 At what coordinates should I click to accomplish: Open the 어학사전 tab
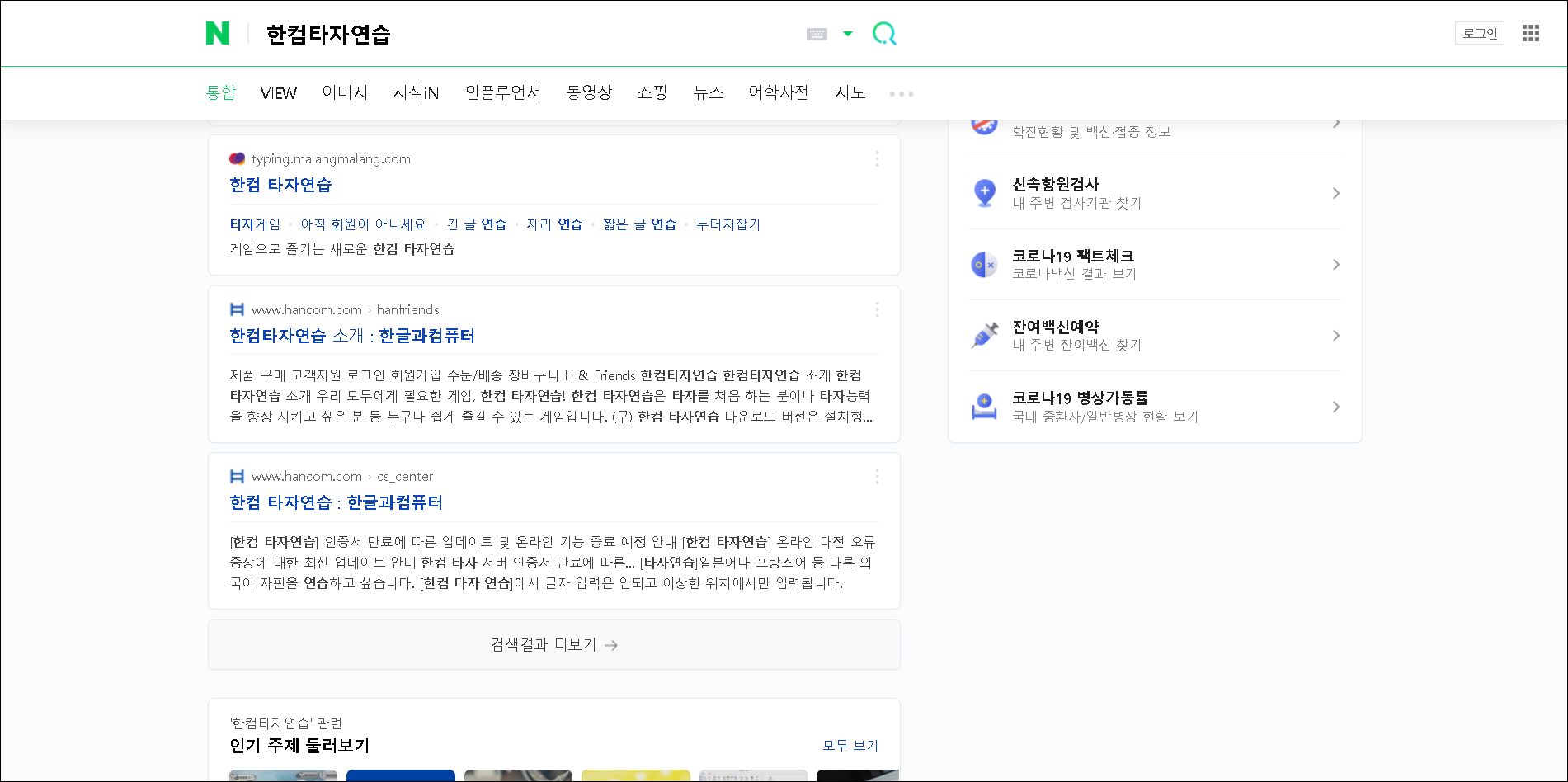(x=778, y=92)
